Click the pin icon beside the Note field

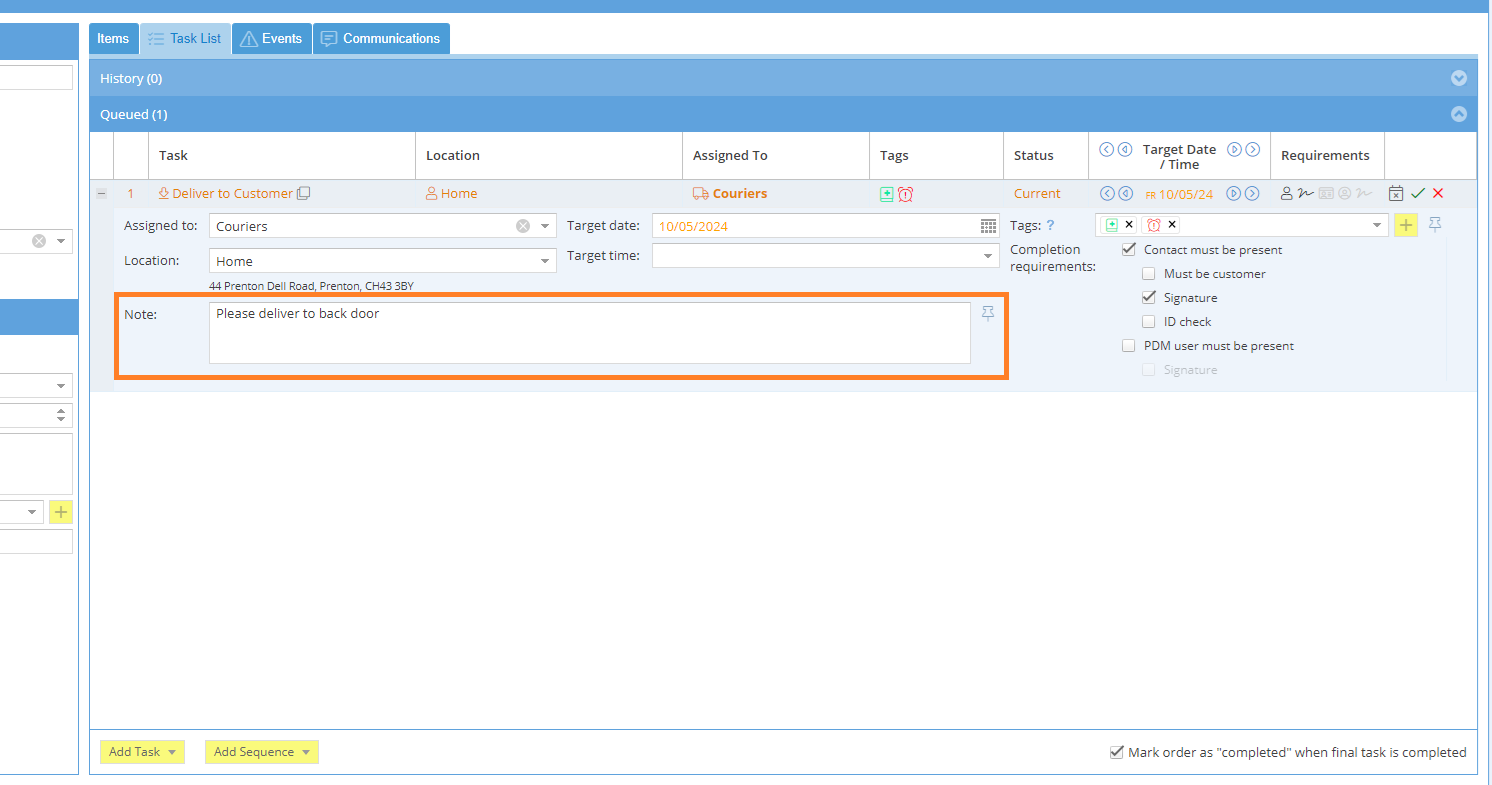click(988, 314)
